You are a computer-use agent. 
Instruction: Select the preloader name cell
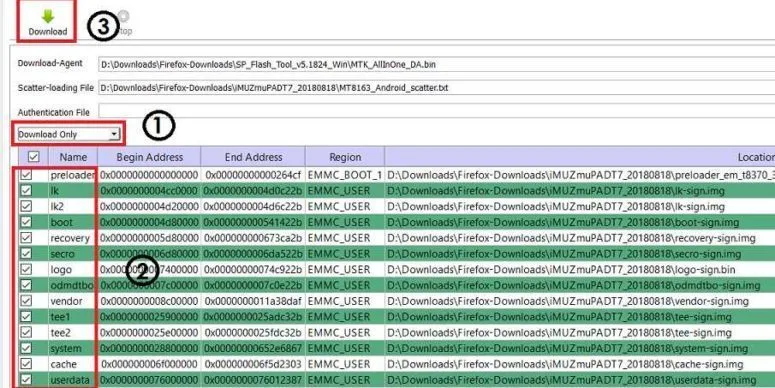(x=72, y=175)
